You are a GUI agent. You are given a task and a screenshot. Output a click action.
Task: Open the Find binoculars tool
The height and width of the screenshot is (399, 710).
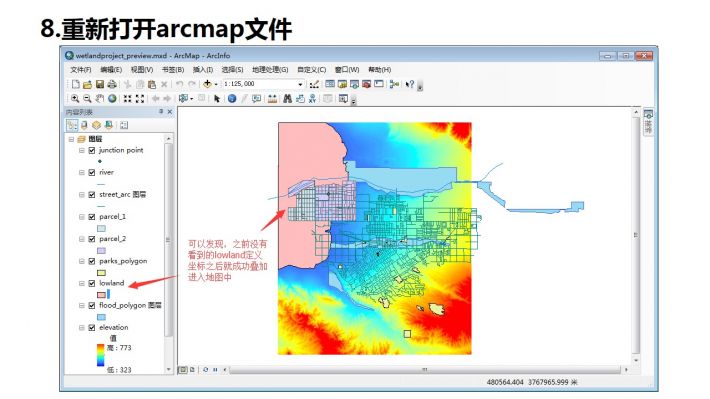pyautogui.click(x=287, y=99)
